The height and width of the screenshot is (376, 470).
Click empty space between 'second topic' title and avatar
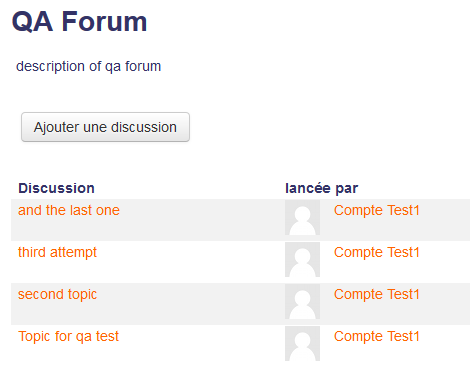click(191, 304)
